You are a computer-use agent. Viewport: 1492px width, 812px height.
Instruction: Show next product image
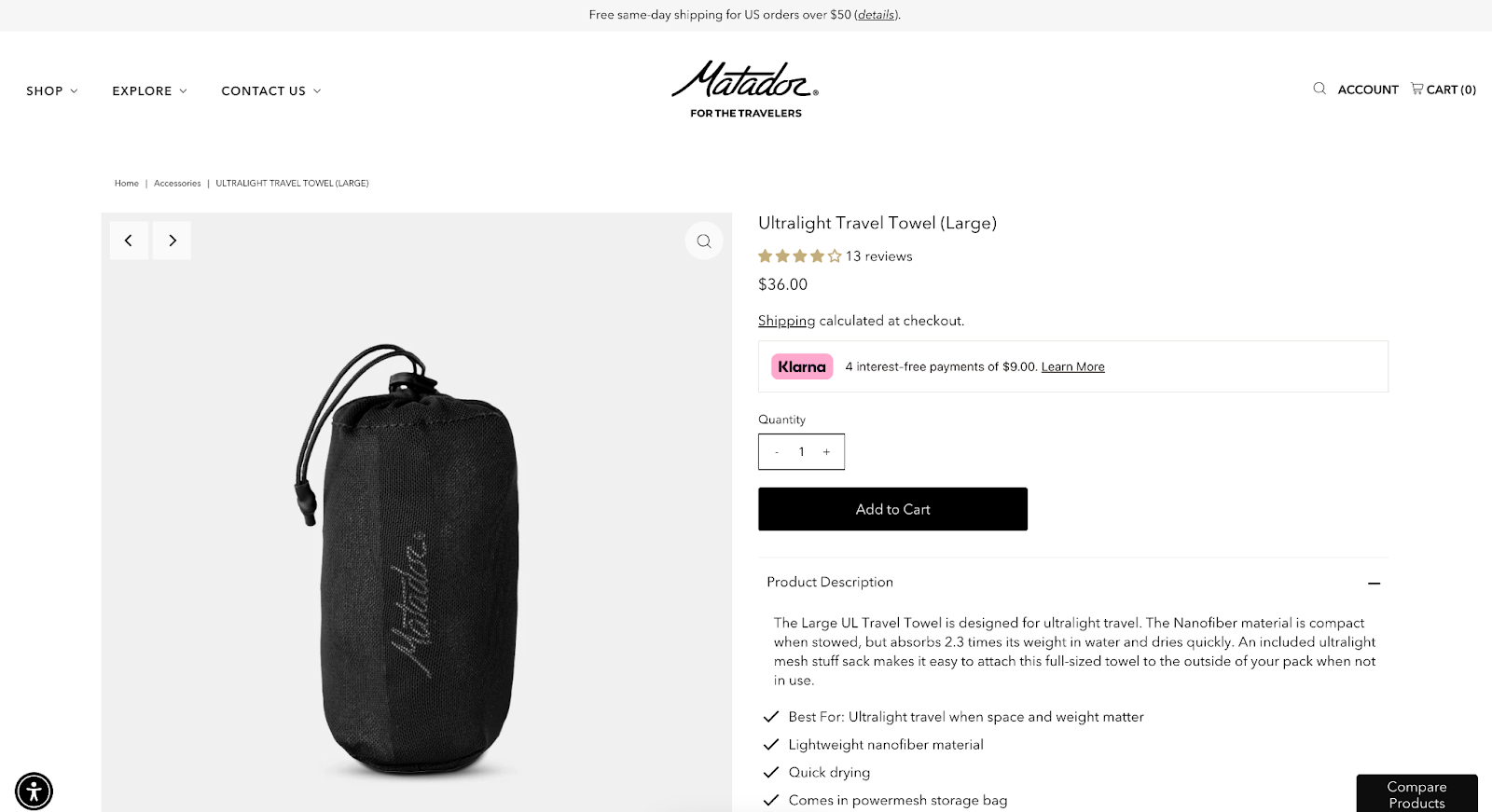pyautogui.click(x=172, y=240)
